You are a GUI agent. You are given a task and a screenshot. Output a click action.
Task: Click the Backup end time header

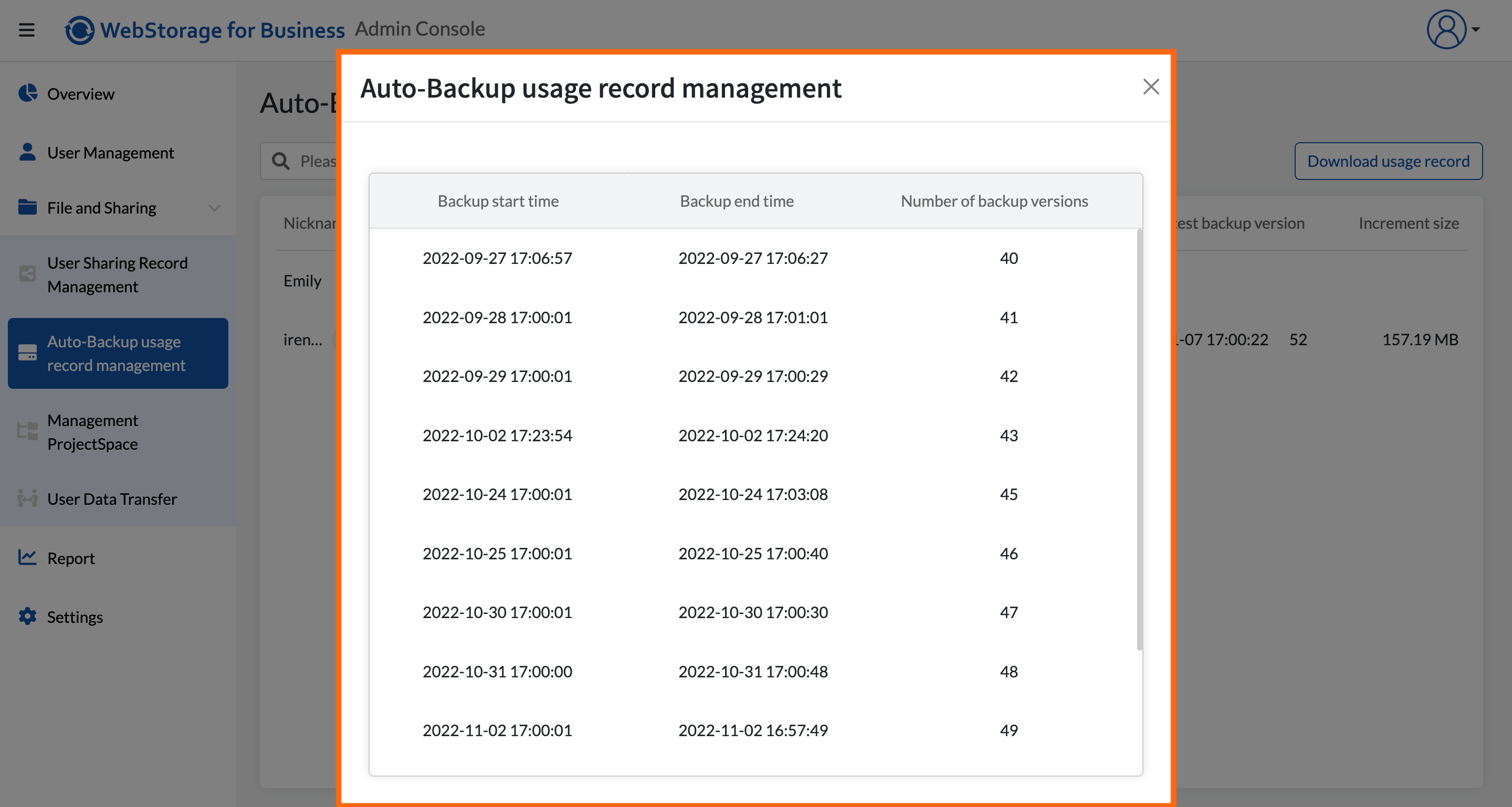[x=737, y=200]
